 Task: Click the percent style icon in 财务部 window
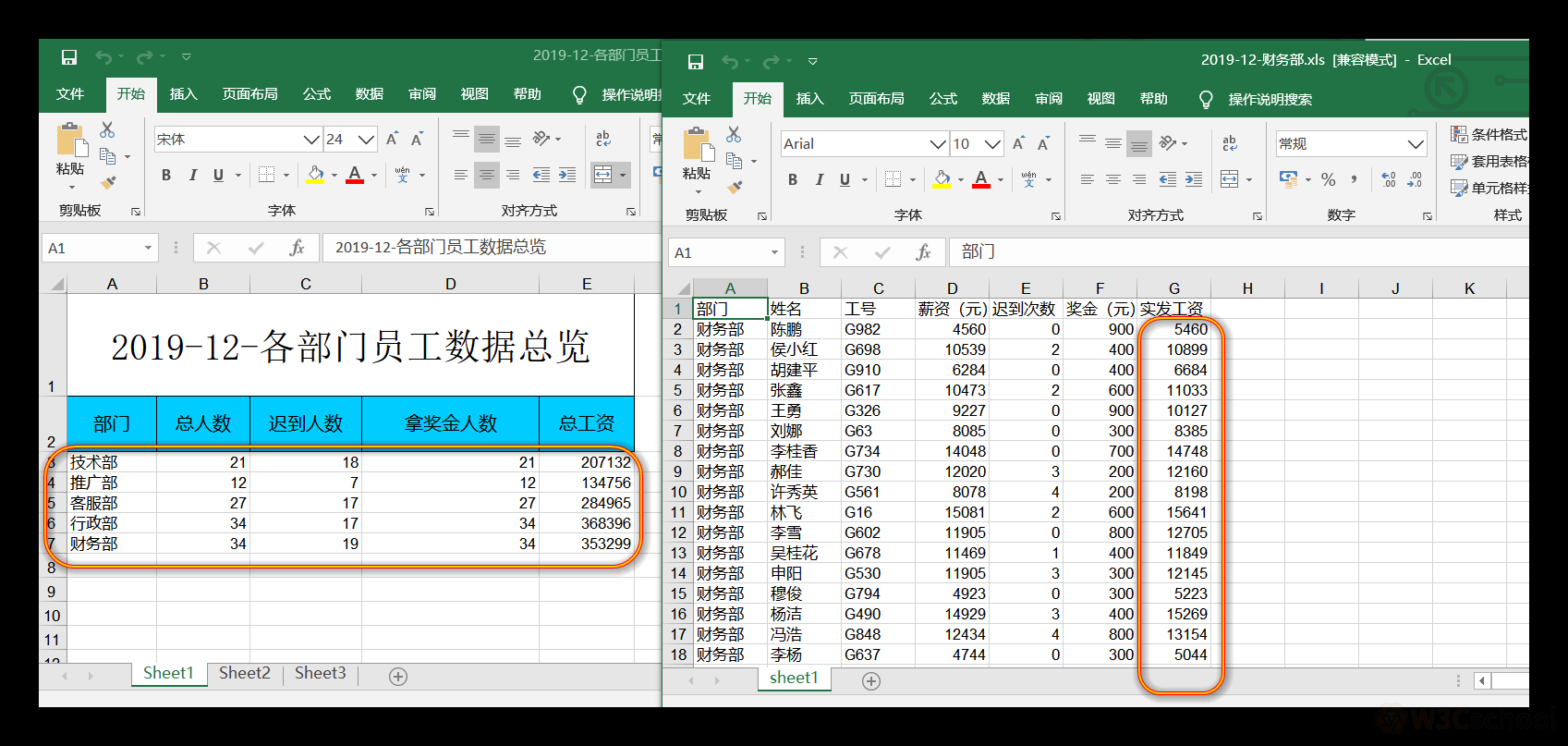tap(1329, 179)
